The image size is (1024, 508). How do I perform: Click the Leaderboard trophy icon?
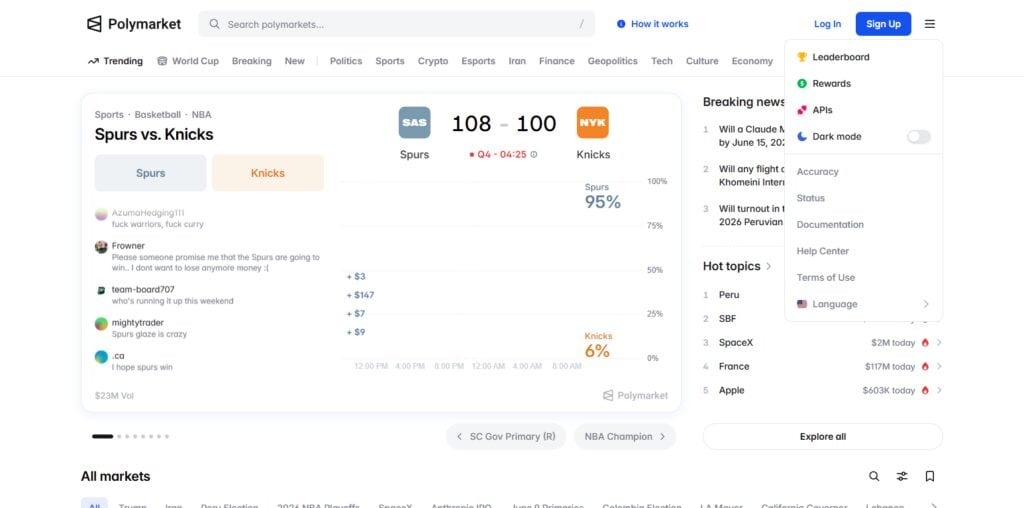click(802, 57)
